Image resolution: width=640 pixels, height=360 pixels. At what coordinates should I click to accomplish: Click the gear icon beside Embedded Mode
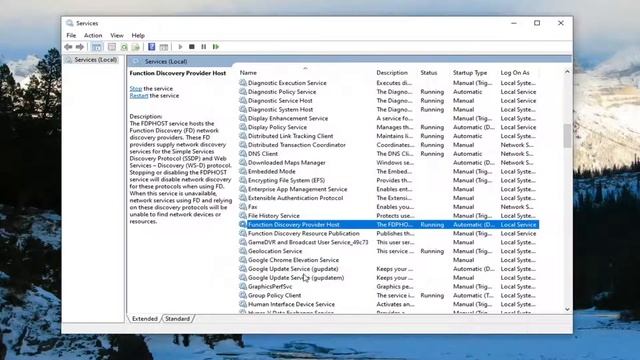[243, 171]
